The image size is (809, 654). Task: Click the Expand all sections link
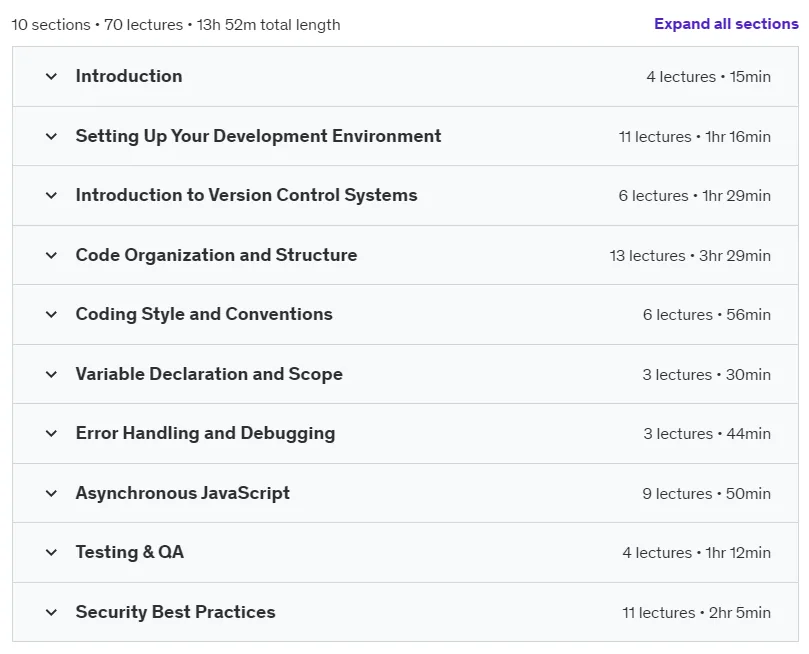[x=726, y=24]
